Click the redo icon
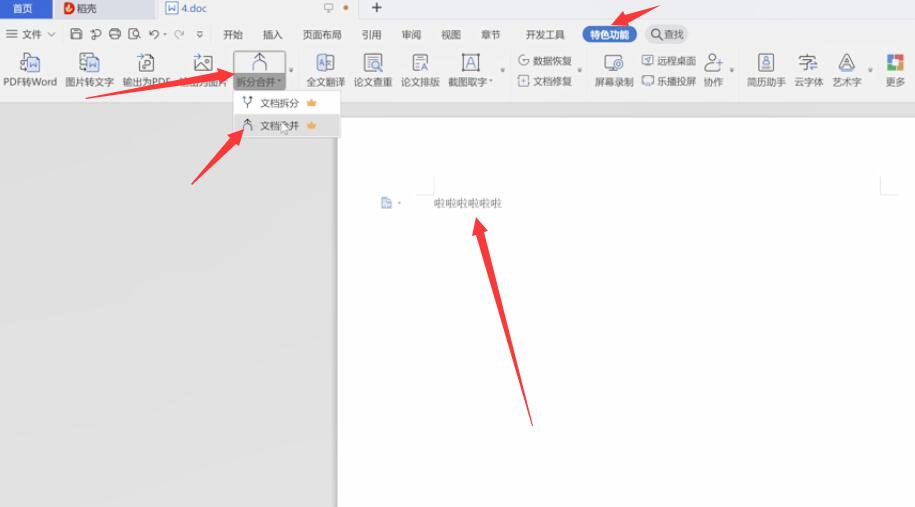Screen dimensions: 915x507 (179, 34)
